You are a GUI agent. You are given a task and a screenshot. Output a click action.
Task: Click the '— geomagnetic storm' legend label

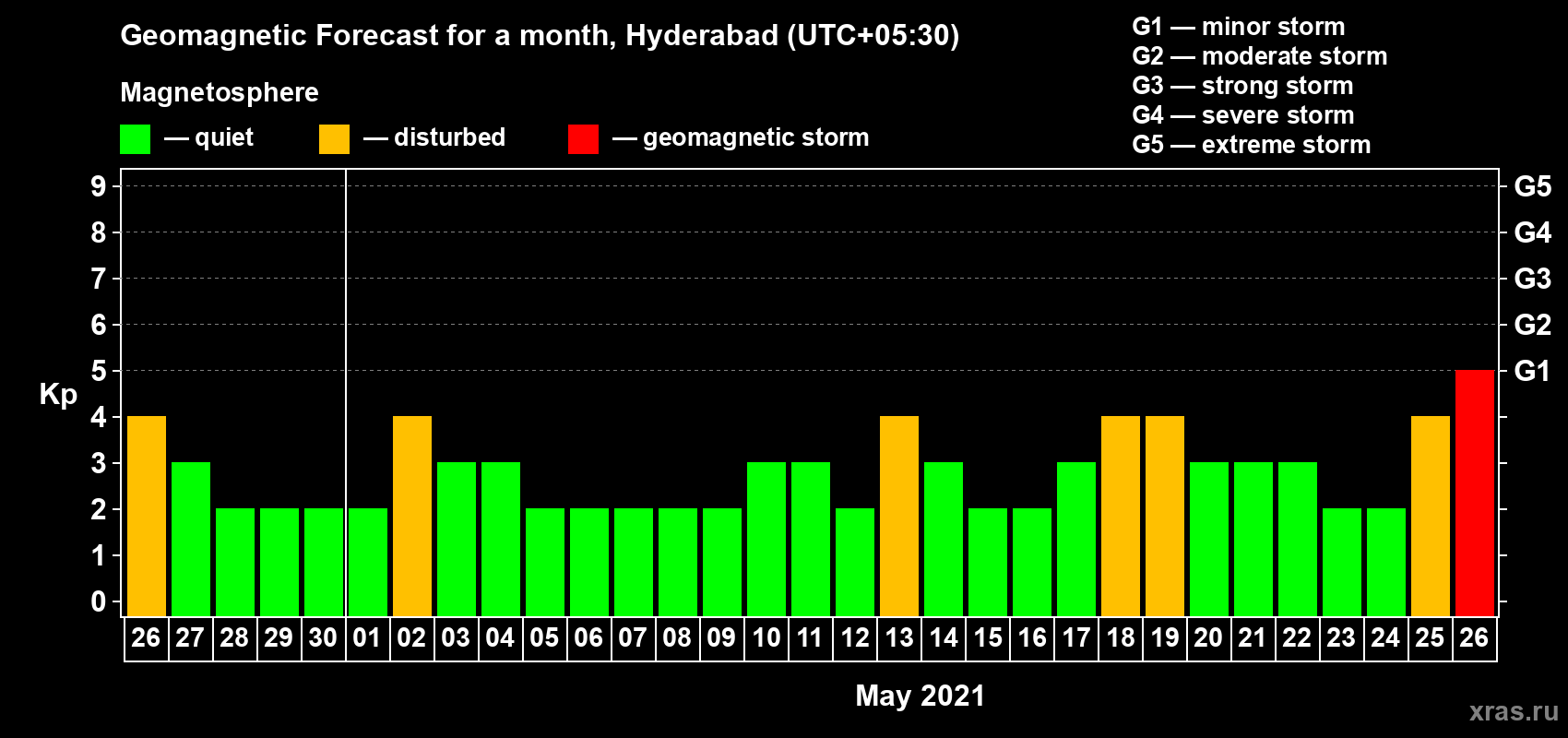click(741, 137)
